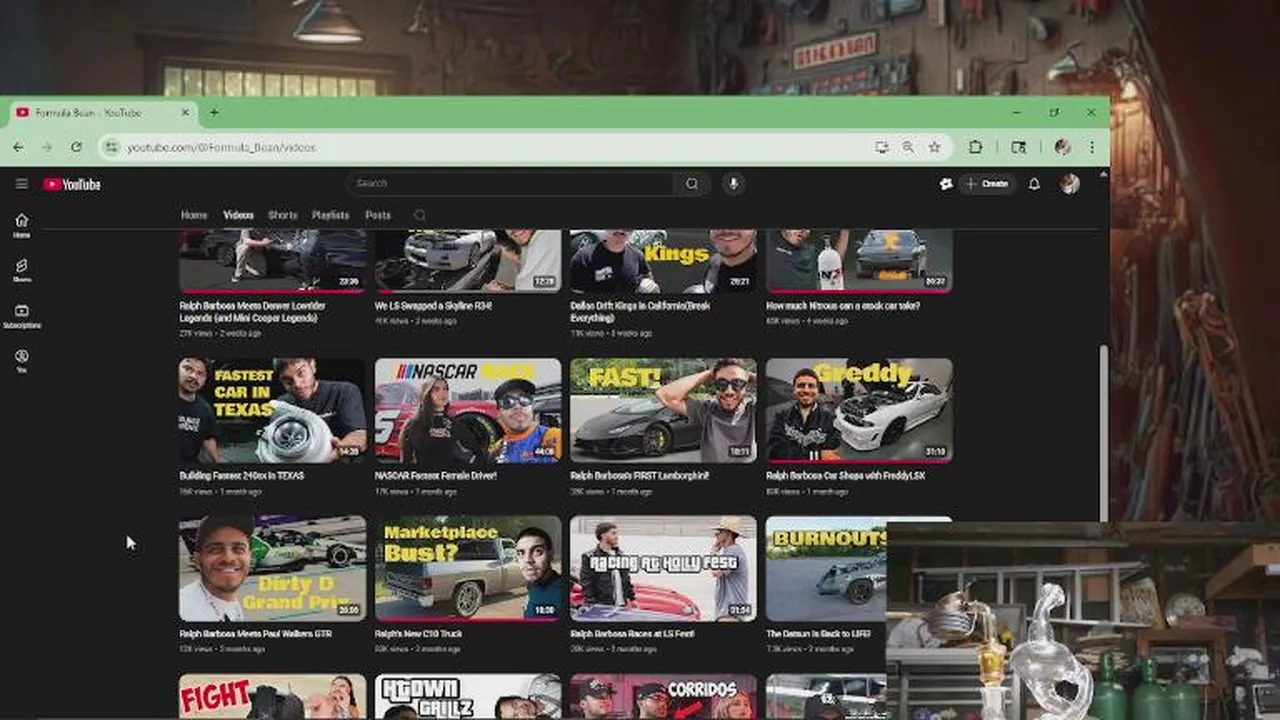Open Home in the YouTube sidebar
1280x720 pixels.
coord(21,226)
